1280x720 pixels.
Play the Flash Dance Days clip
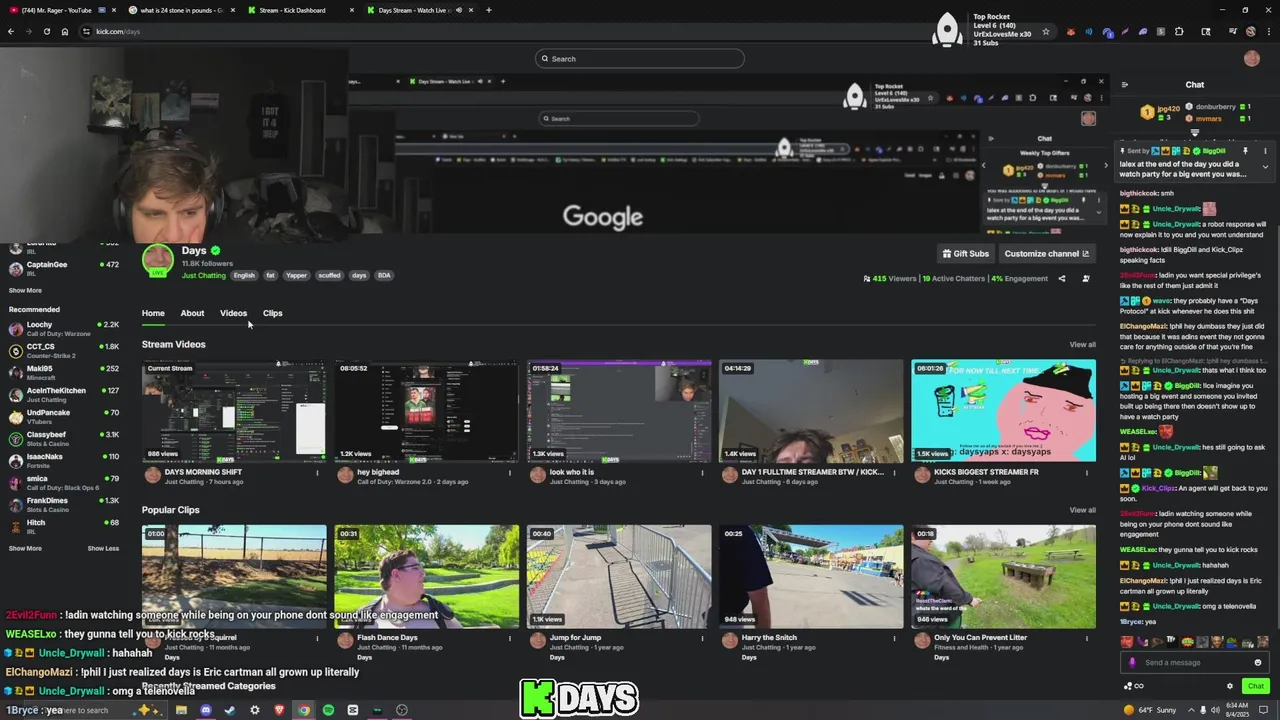click(426, 577)
